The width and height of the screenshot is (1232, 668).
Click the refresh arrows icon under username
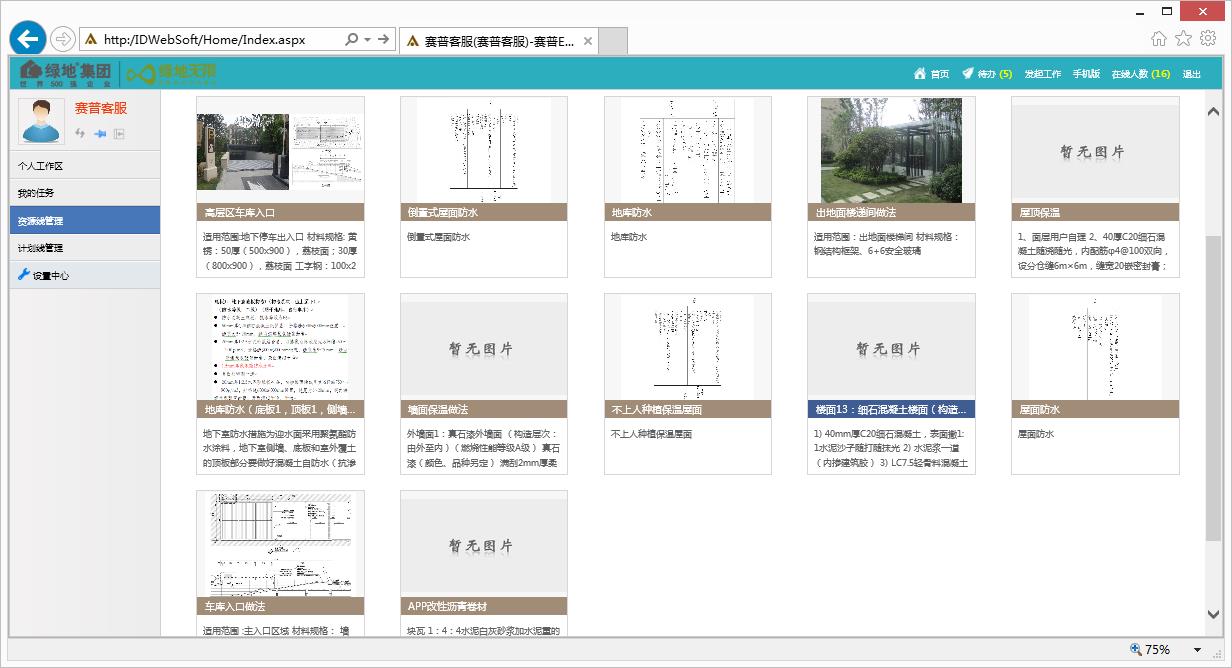(x=81, y=133)
